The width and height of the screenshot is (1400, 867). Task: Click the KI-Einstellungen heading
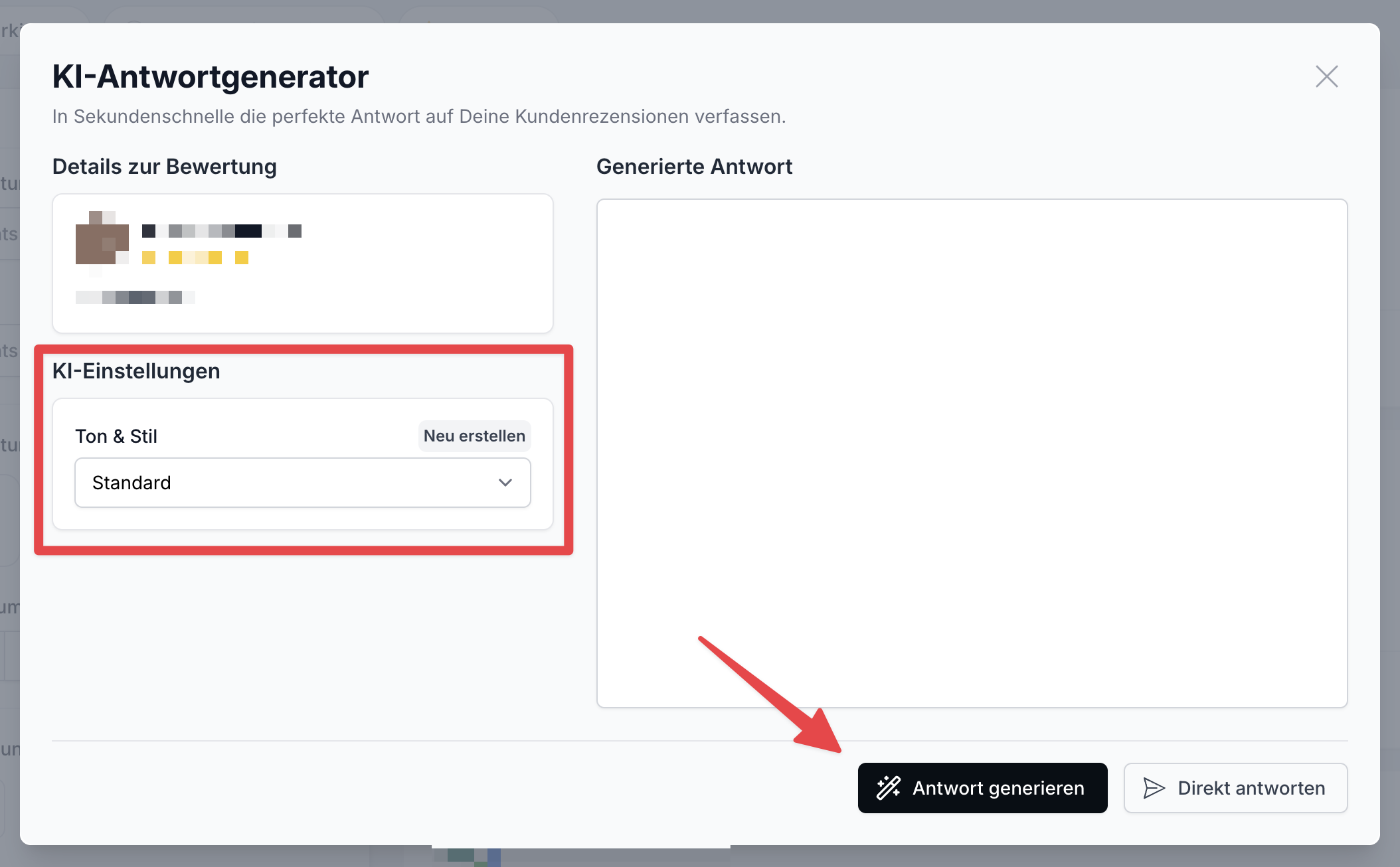click(x=136, y=371)
